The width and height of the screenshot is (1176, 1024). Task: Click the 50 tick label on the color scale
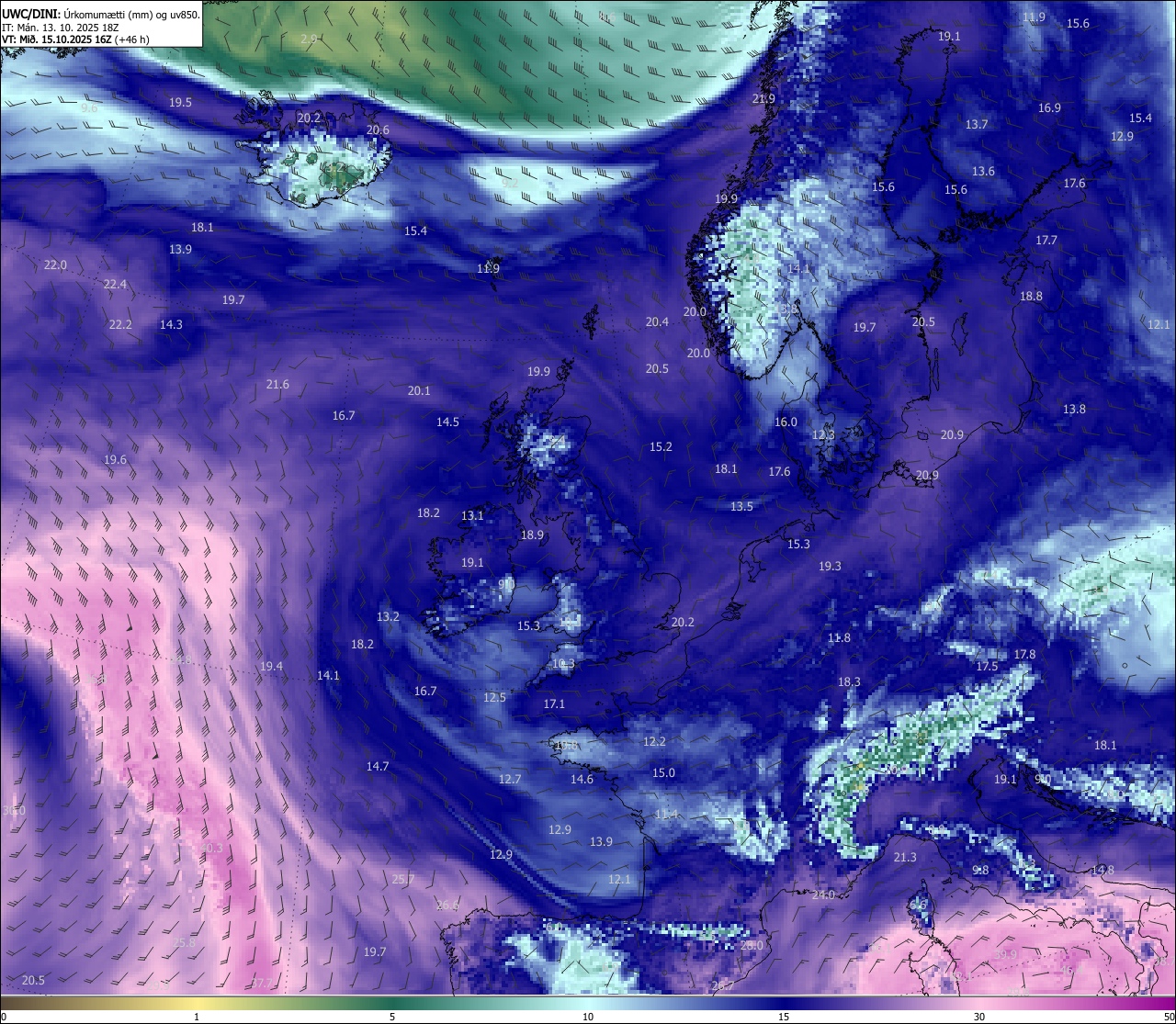tap(1168, 1017)
